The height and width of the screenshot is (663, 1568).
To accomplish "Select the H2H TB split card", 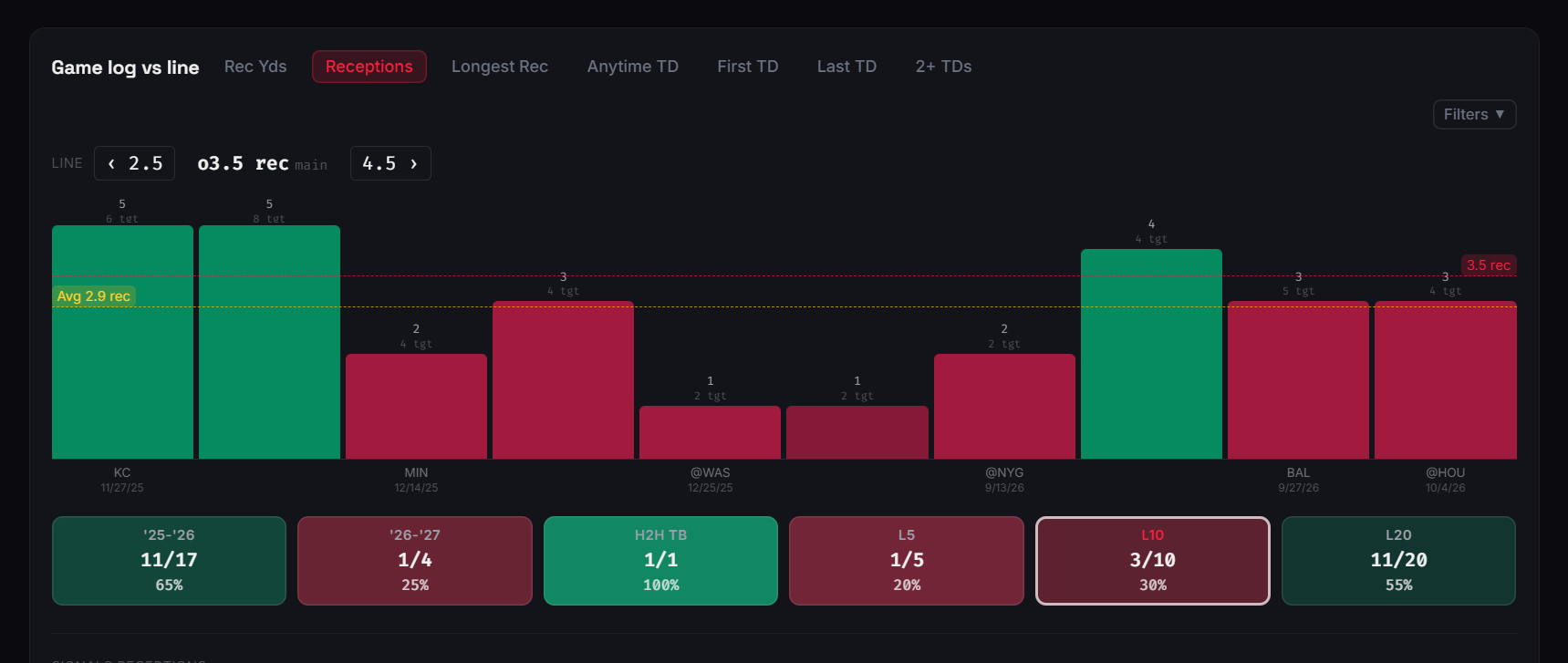I will pyautogui.click(x=660, y=561).
